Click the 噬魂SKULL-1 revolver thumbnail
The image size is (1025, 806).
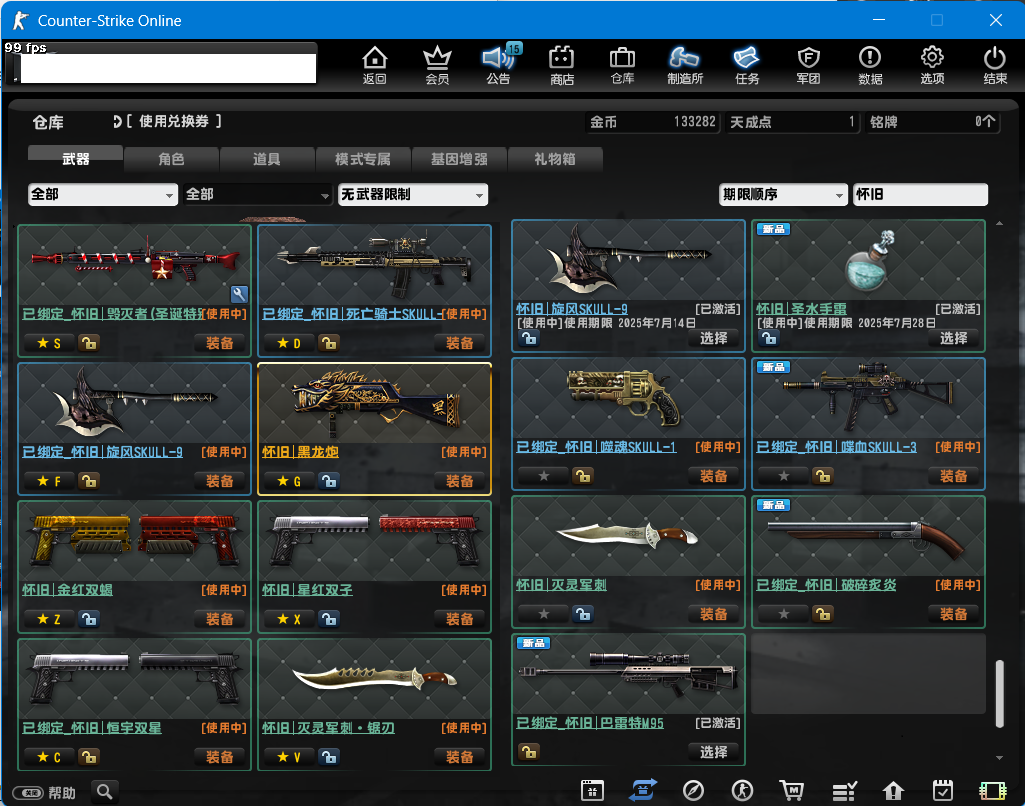[628, 399]
